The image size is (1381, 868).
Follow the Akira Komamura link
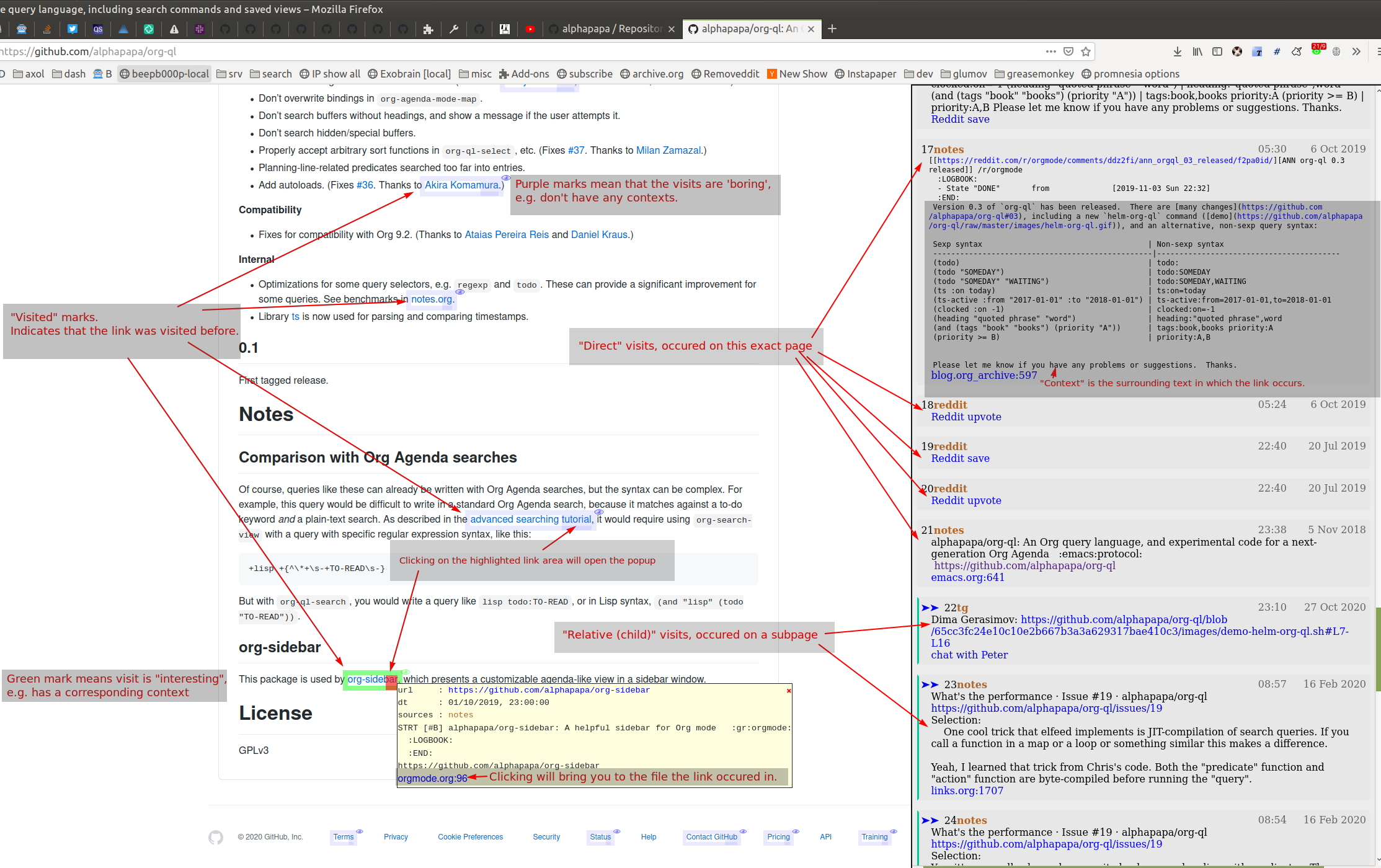pos(462,185)
